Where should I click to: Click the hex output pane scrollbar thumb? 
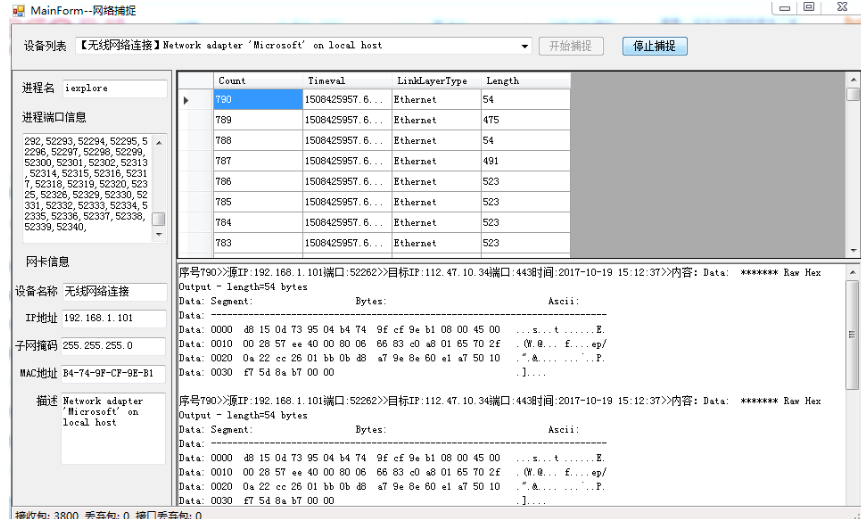point(852,334)
